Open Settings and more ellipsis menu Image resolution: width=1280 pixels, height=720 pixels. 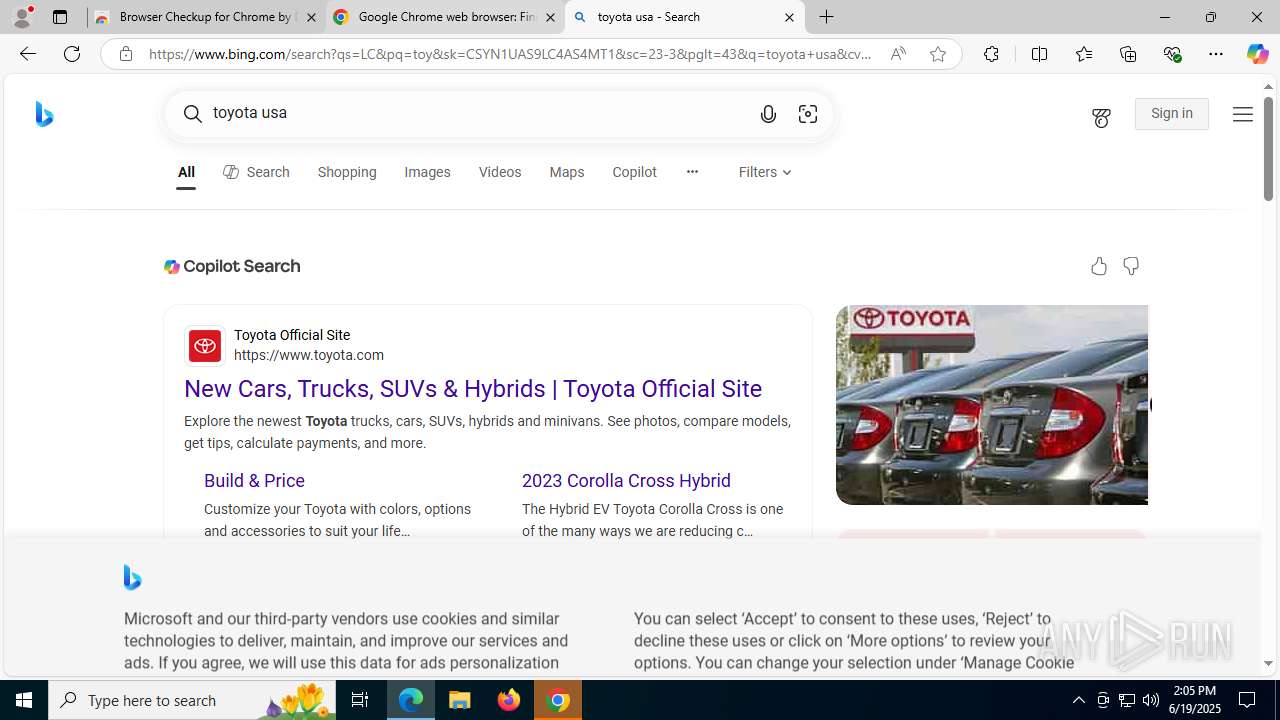point(1215,54)
